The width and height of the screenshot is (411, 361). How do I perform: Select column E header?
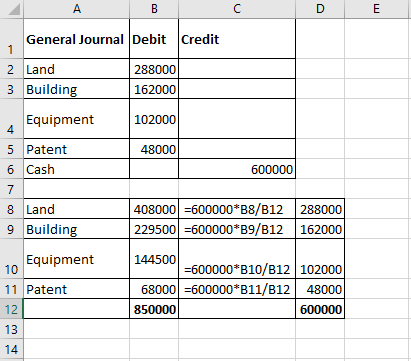pyautogui.click(x=376, y=9)
